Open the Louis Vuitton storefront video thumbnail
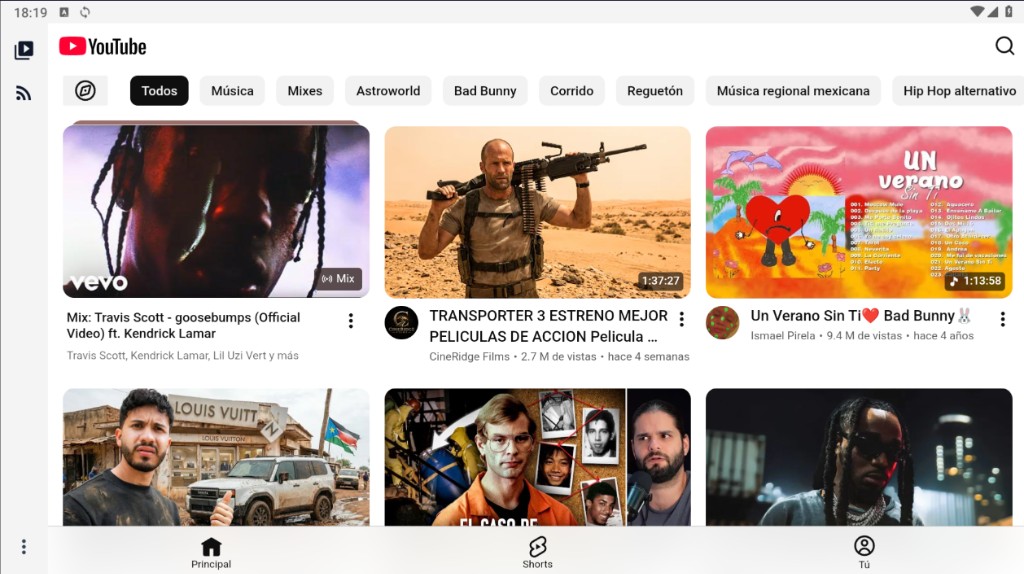 click(216, 457)
